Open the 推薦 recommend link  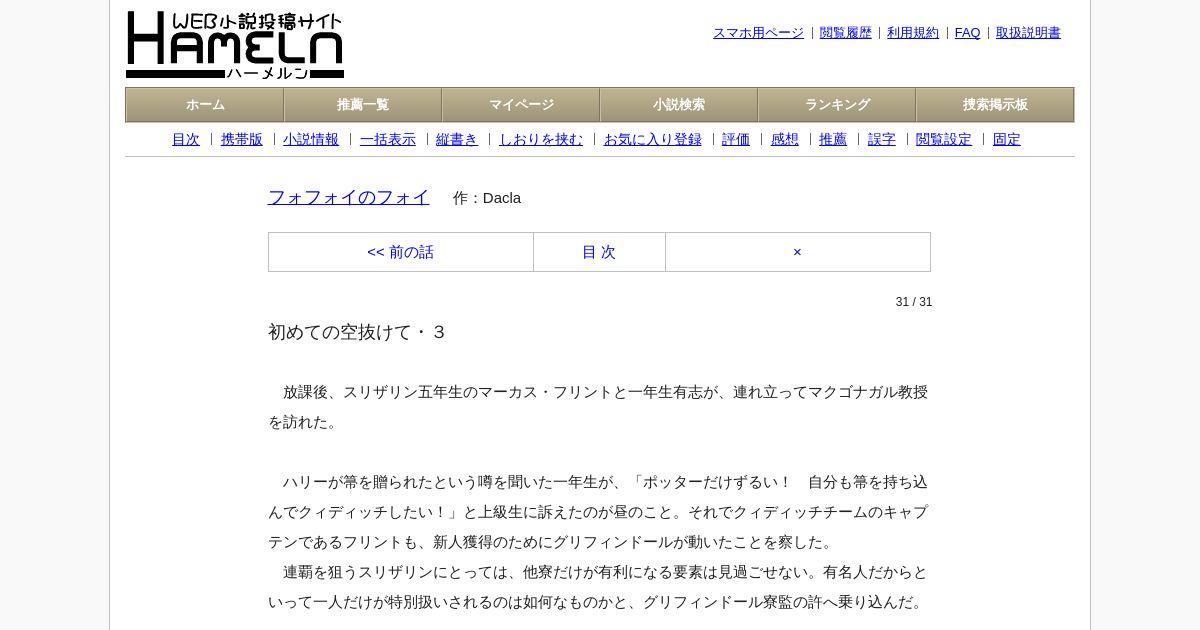833,140
